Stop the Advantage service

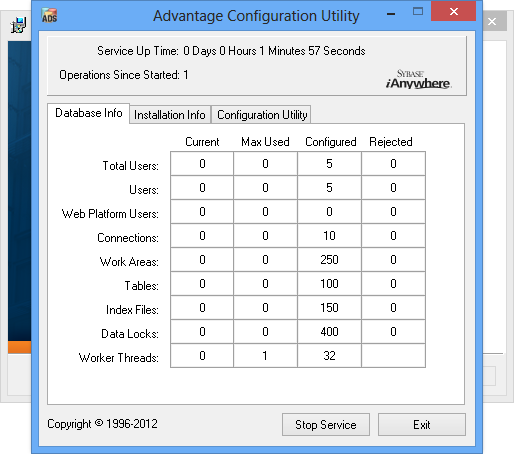[x=326, y=425]
